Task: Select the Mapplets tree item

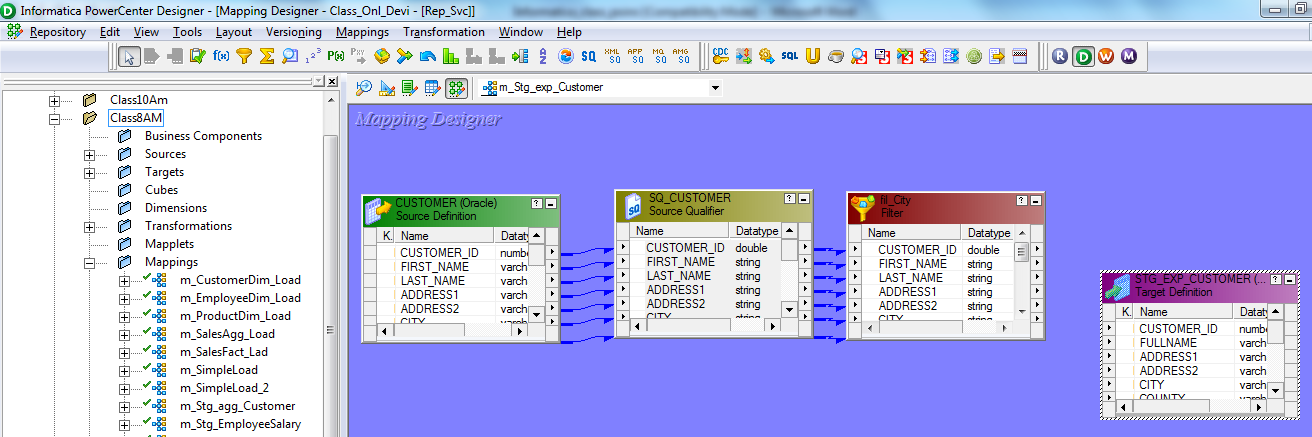Action: click(169, 244)
